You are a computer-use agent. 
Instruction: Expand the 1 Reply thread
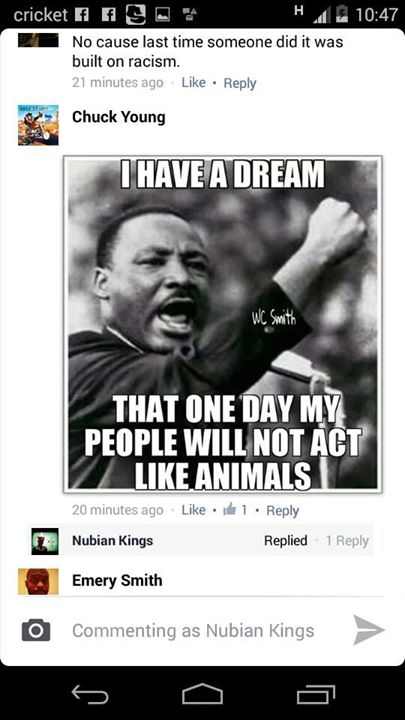click(347, 541)
